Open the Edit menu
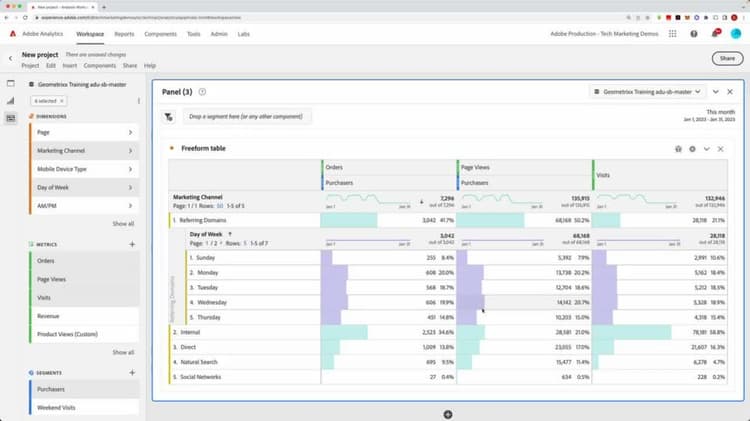Image resolution: width=750 pixels, height=421 pixels. coord(51,66)
